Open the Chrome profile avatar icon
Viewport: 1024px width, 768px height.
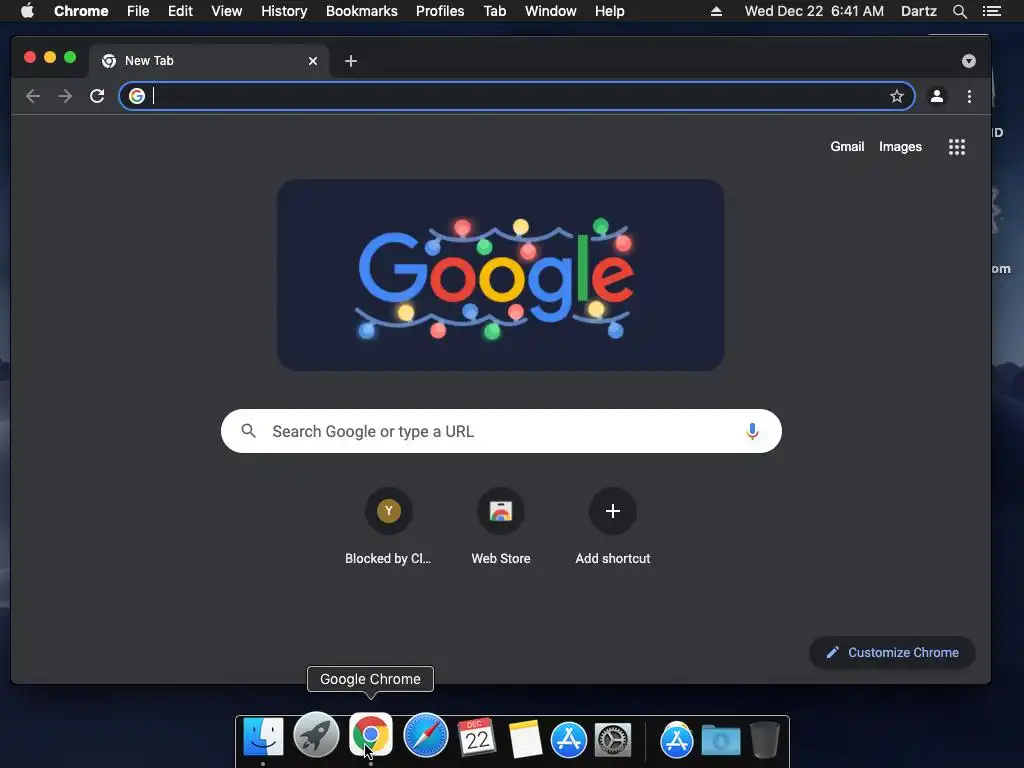(x=936, y=97)
